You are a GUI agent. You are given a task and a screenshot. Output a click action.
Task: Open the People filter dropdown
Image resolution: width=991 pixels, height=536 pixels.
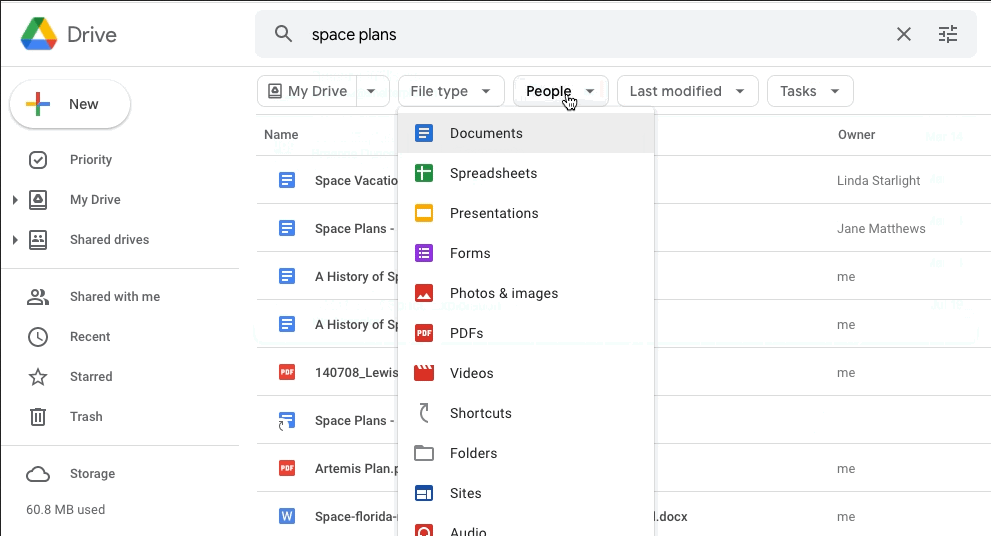click(x=560, y=91)
